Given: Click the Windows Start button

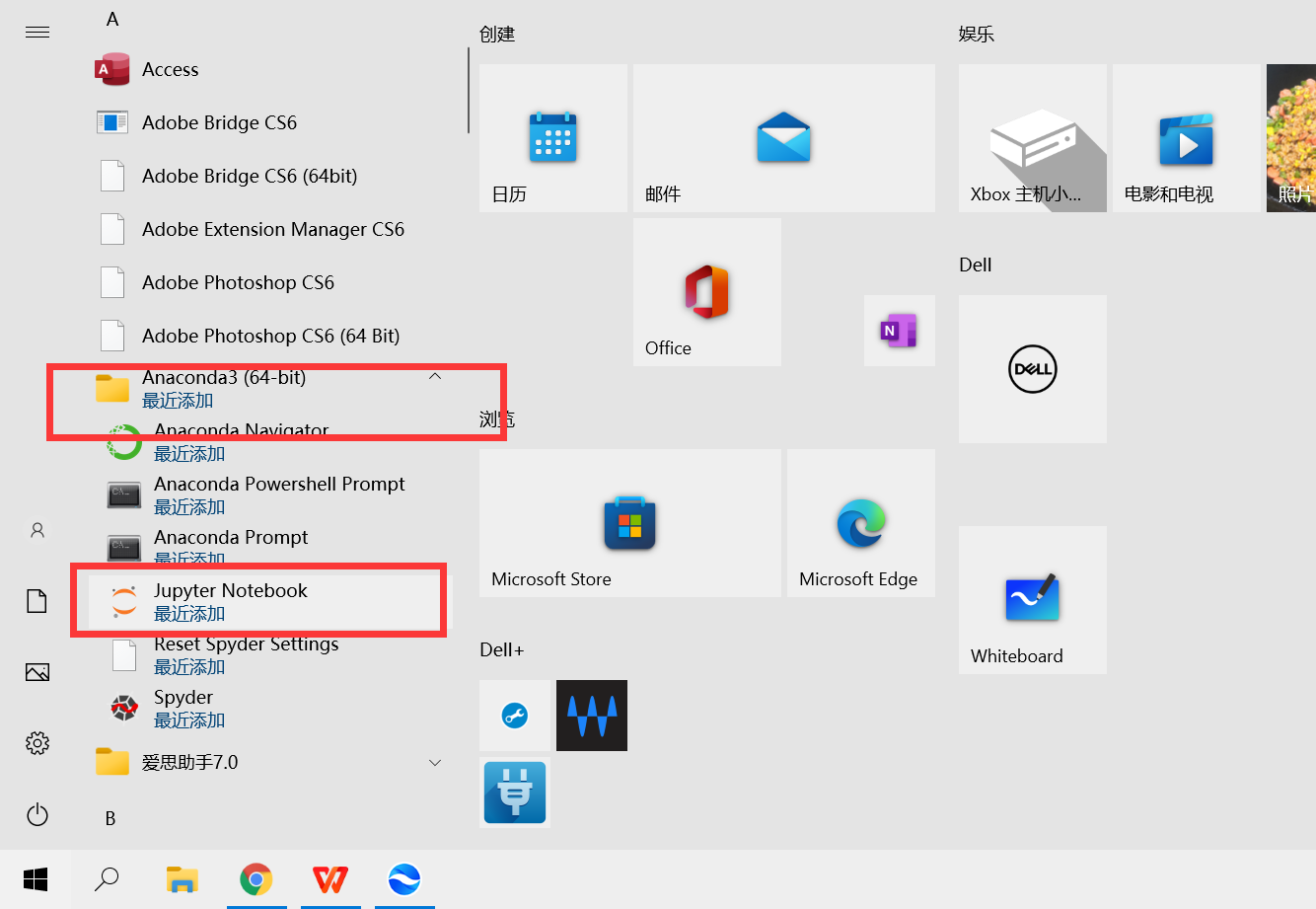Looking at the screenshot, I should point(36,878).
